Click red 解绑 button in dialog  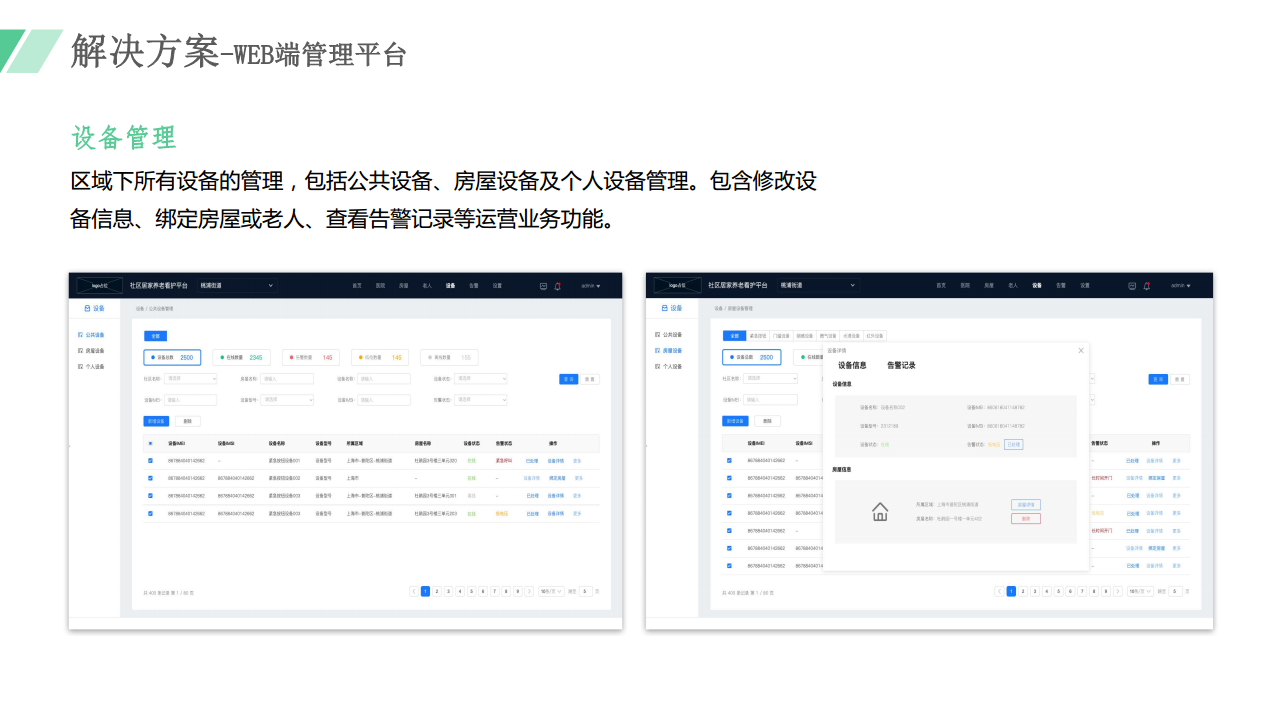pos(1026,519)
